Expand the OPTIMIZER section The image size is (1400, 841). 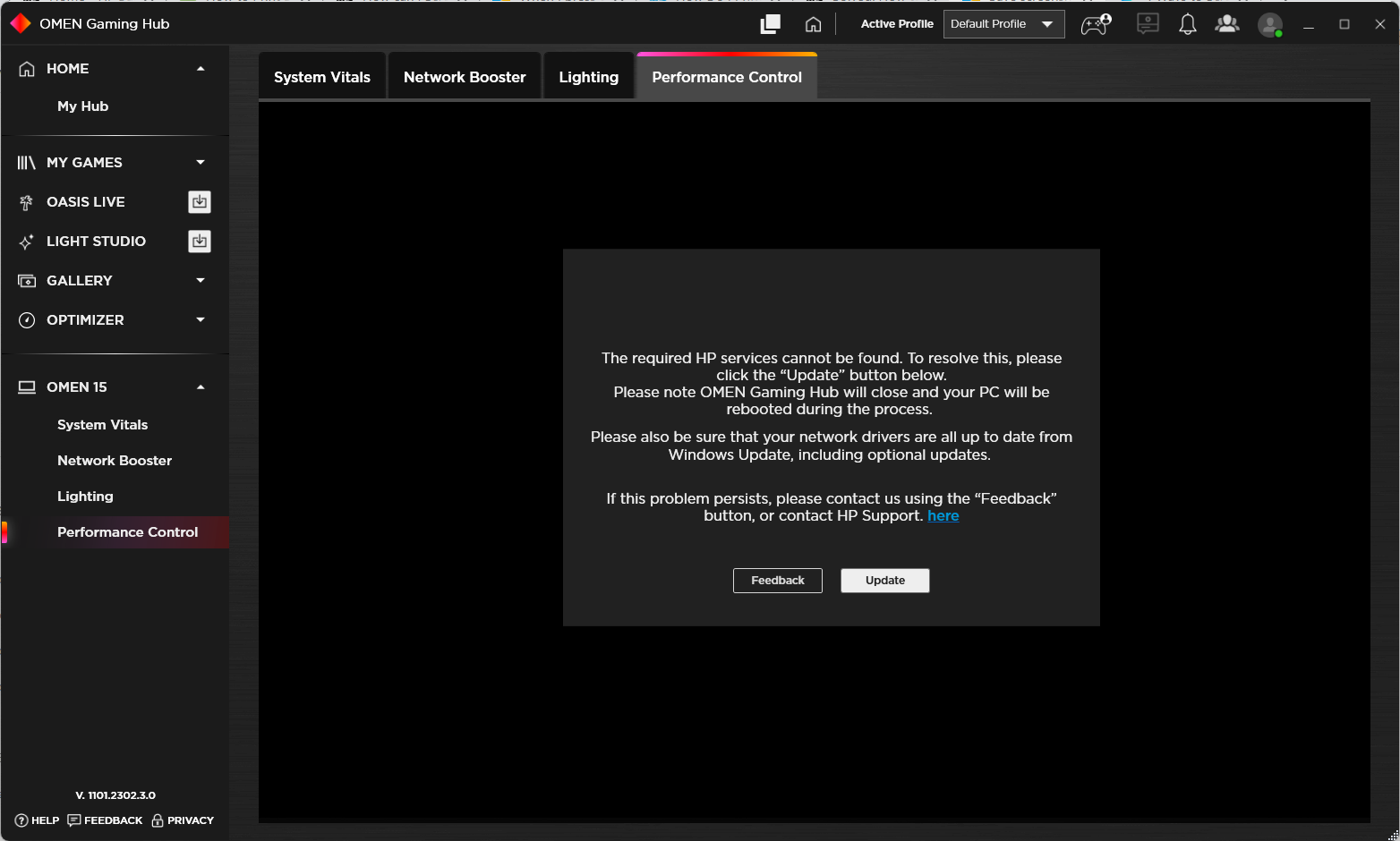coord(201,319)
